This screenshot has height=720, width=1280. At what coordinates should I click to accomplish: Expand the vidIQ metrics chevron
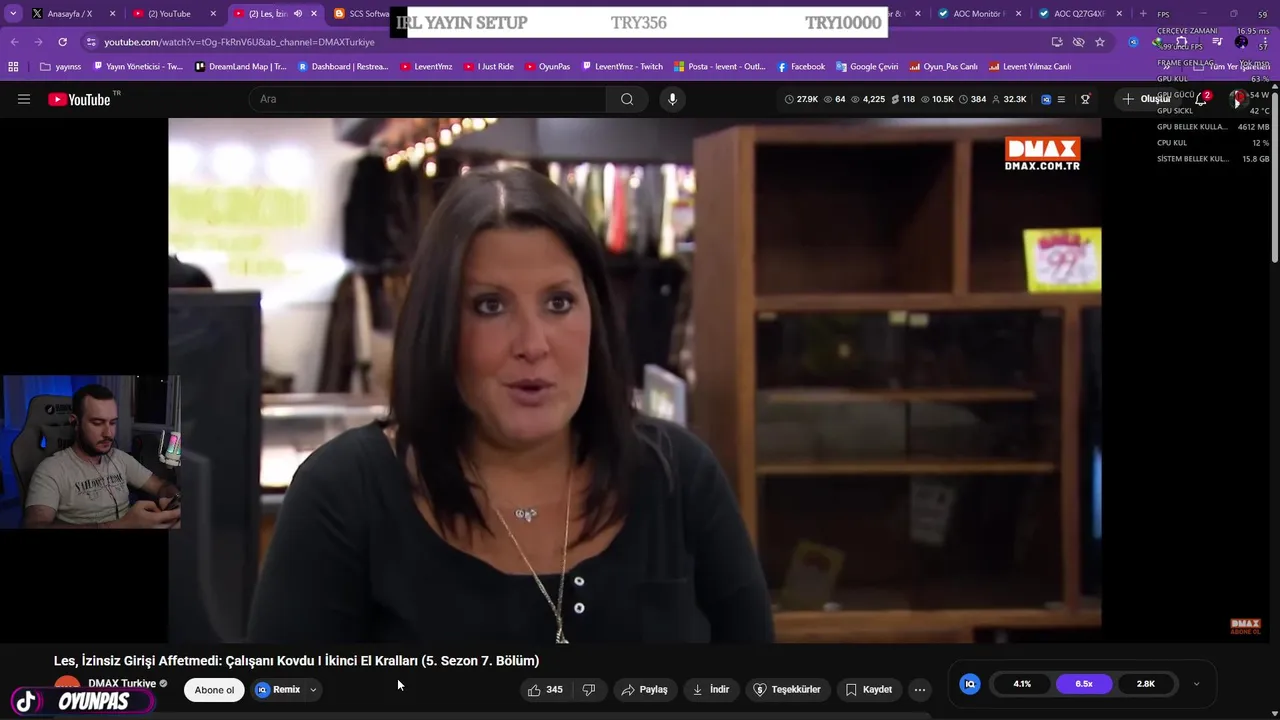coord(1196,684)
